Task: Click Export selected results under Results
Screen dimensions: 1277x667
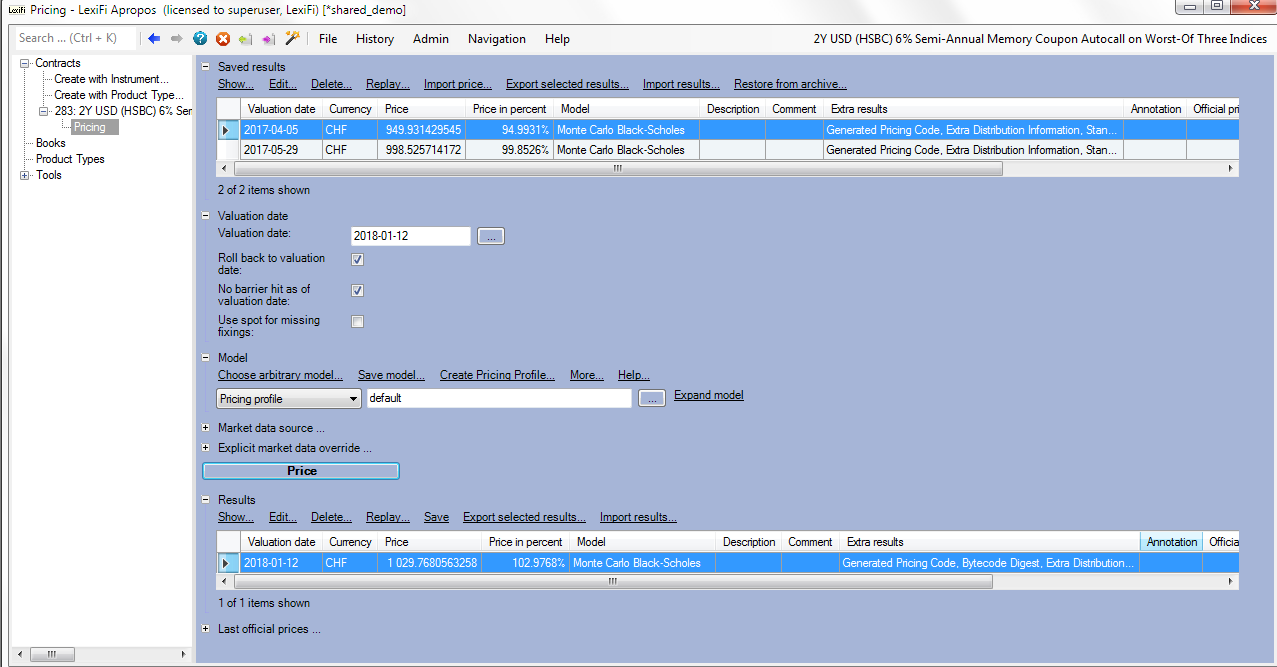Action: pyautogui.click(x=524, y=517)
